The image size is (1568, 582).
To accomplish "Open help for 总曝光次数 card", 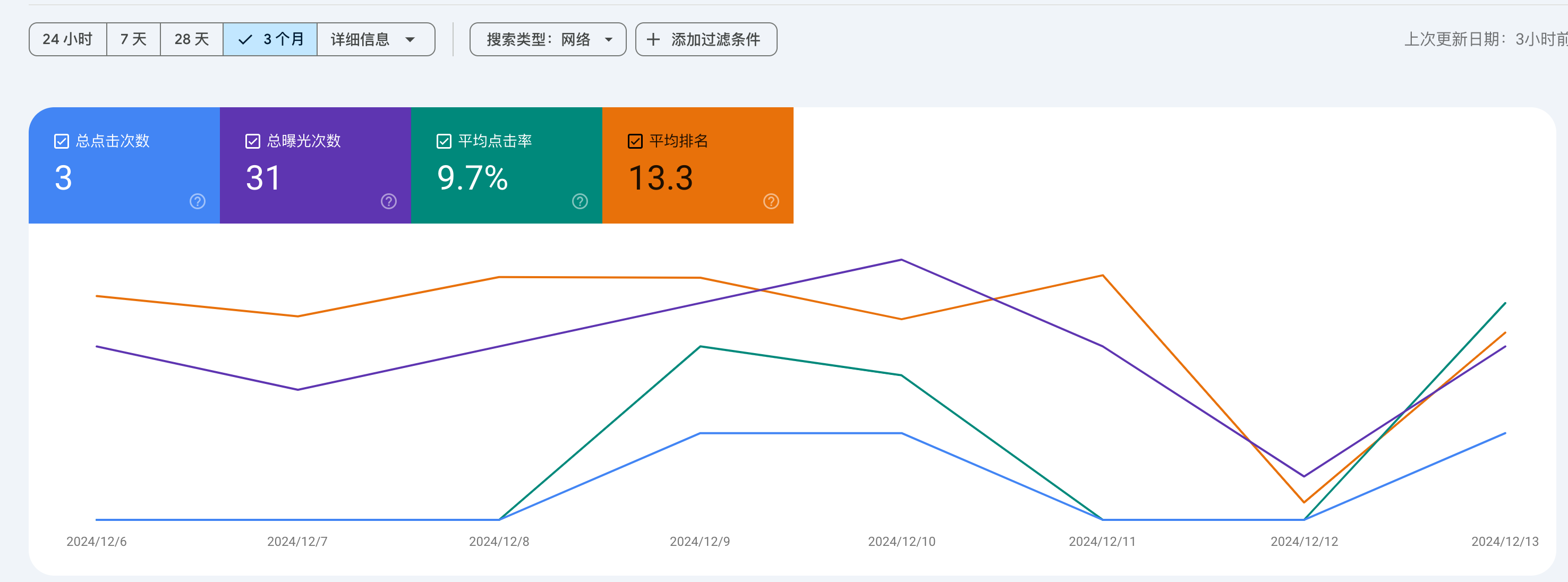I will tap(388, 201).
